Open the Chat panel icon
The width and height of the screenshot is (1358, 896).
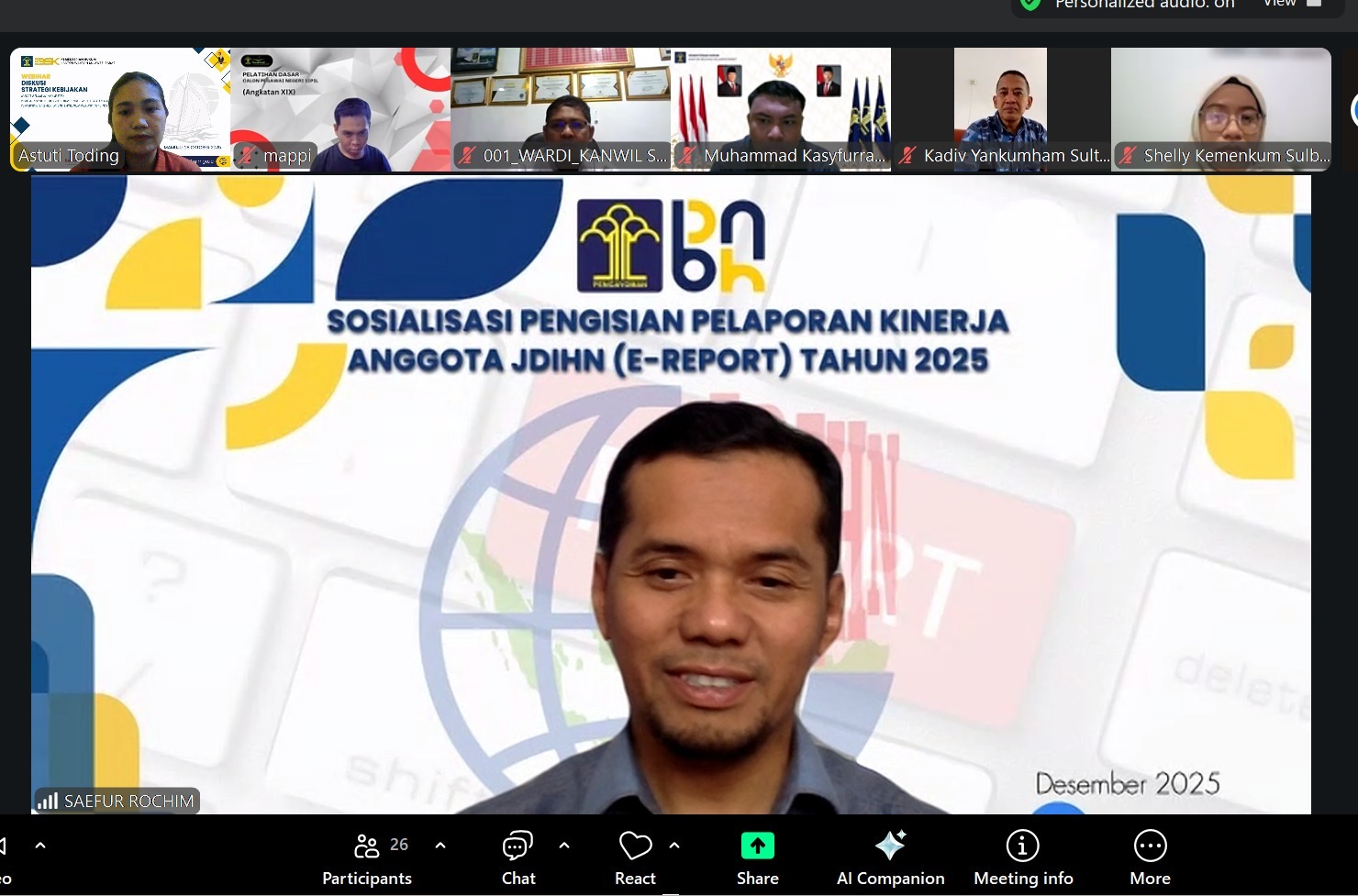coord(518,846)
